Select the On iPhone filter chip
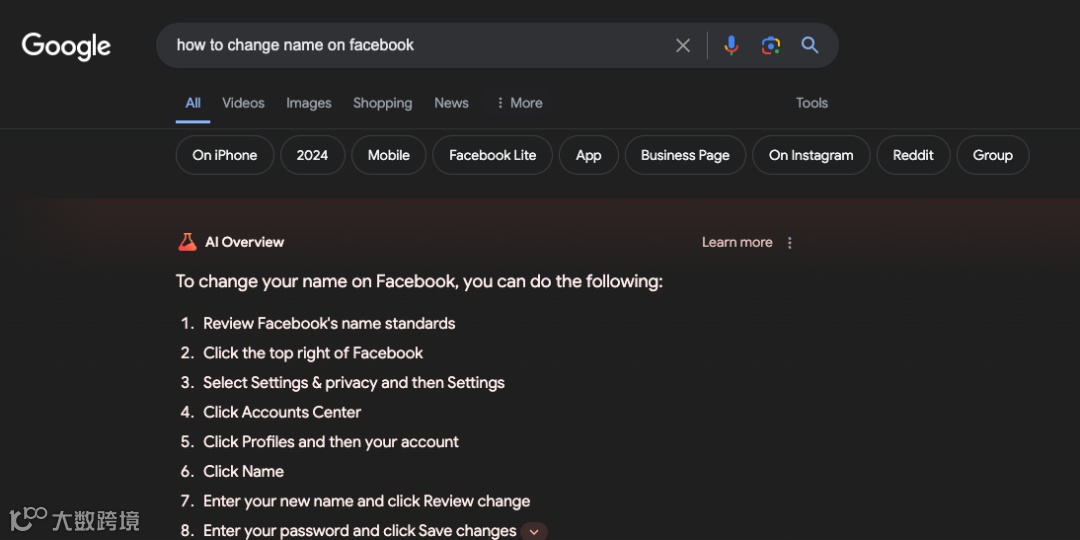 coord(225,155)
